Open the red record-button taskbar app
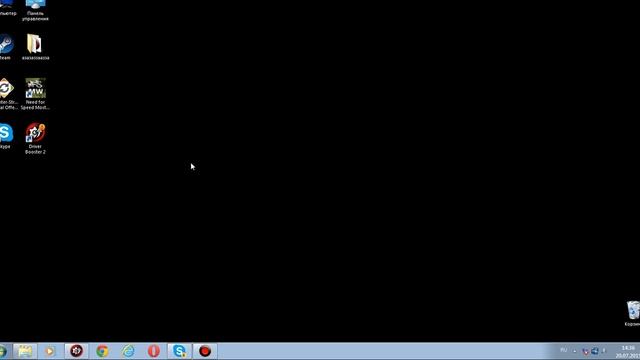The image size is (640, 360). coord(205,351)
